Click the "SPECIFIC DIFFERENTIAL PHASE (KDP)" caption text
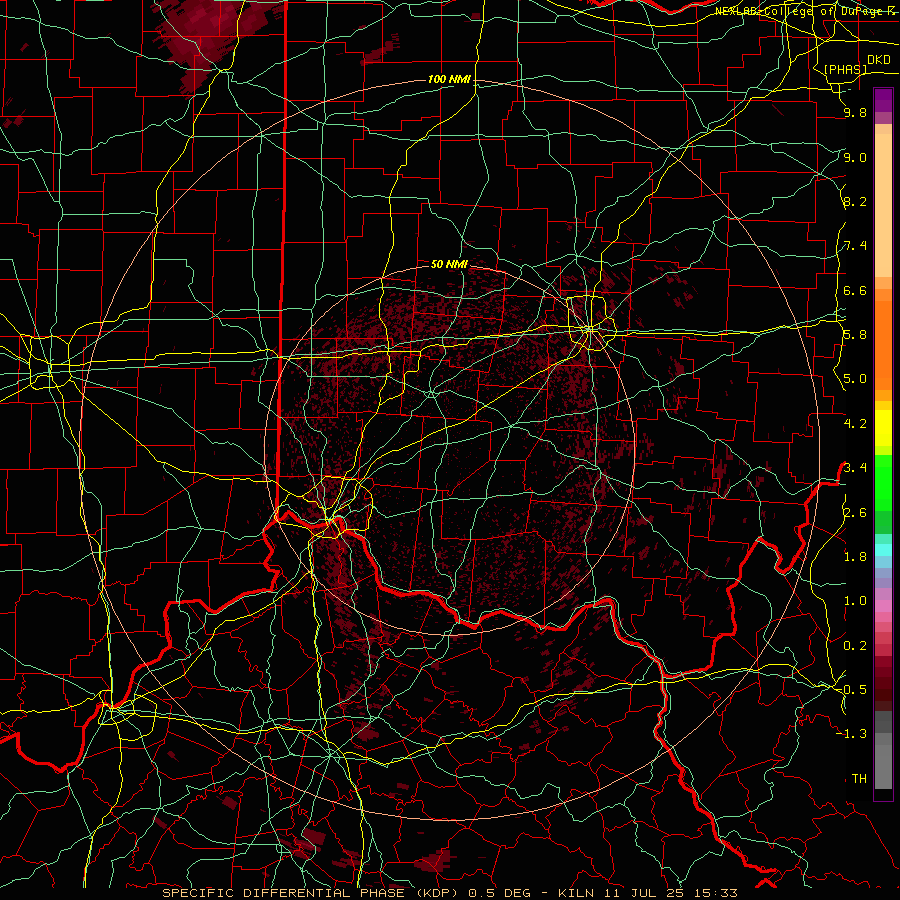The width and height of the screenshot is (900, 900). point(310,893)
